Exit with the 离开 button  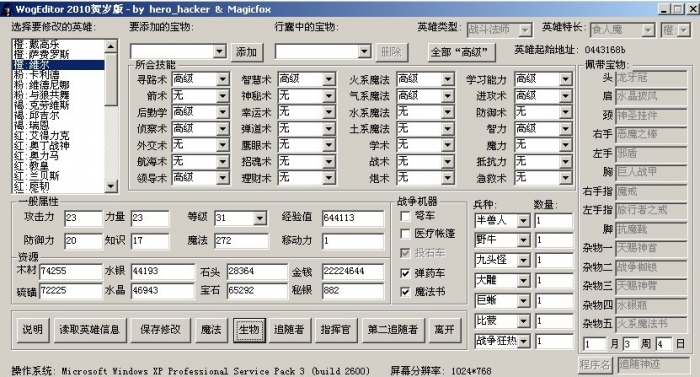(x=445, y=330)
